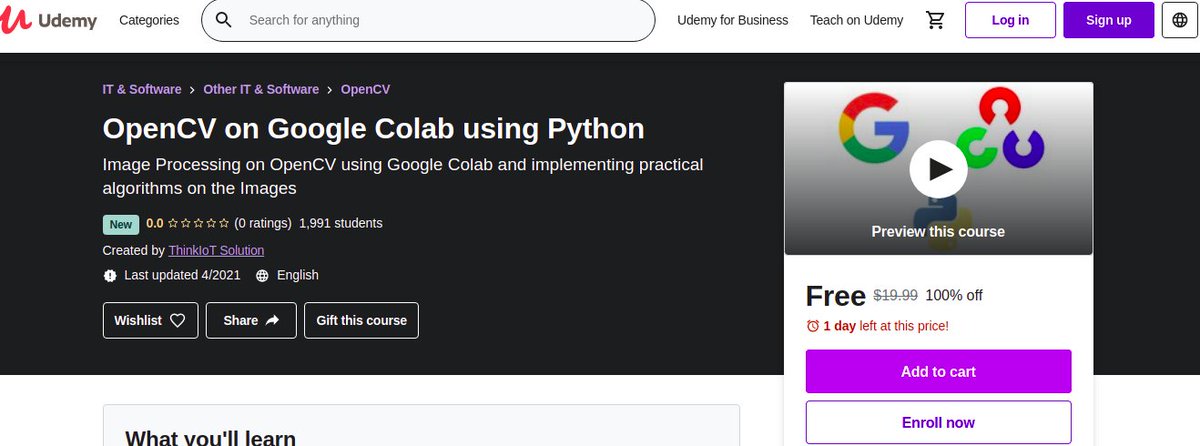The width and height of the screenshot is (1200, 446).
Task: Open the Categories menu
Action: pyautogui.click(x=149, y=20)
